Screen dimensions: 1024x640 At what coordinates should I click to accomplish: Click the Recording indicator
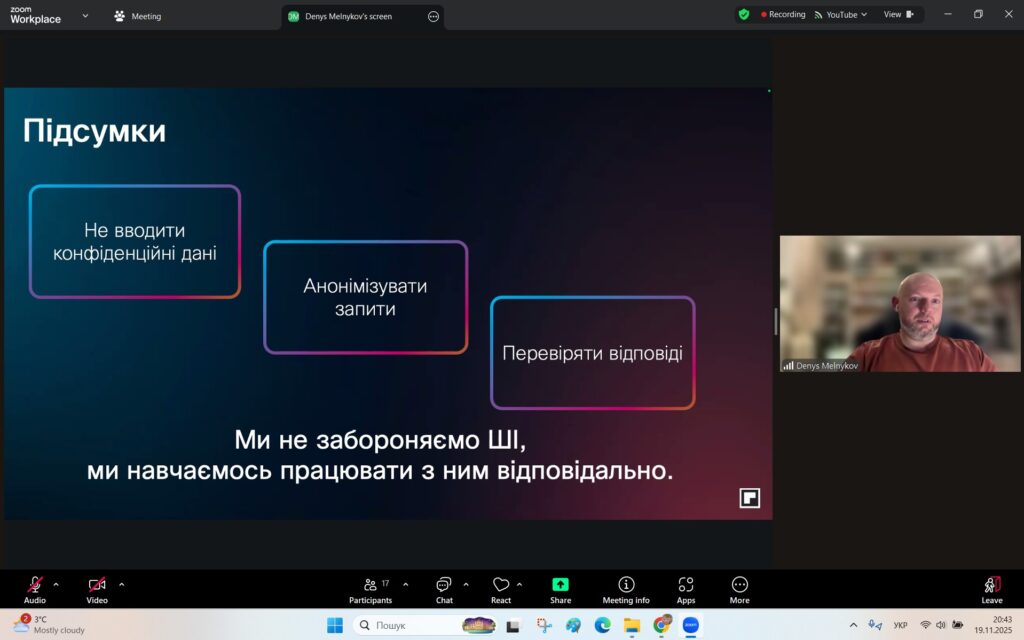[783, 15]
